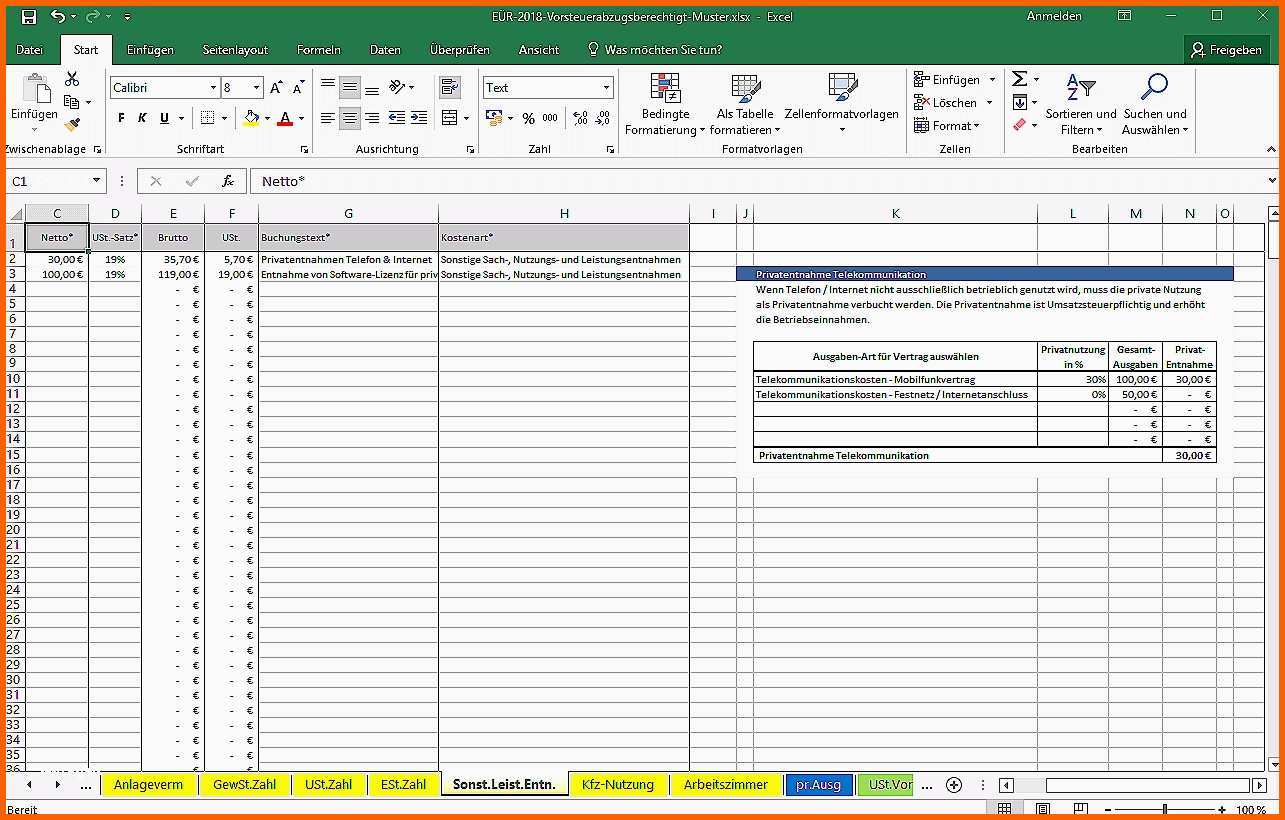Viewport: 1285px width, 820px height.
Task: Save the workbook with the Save icon
Action: pyautogui.click(x=28, y=16)
